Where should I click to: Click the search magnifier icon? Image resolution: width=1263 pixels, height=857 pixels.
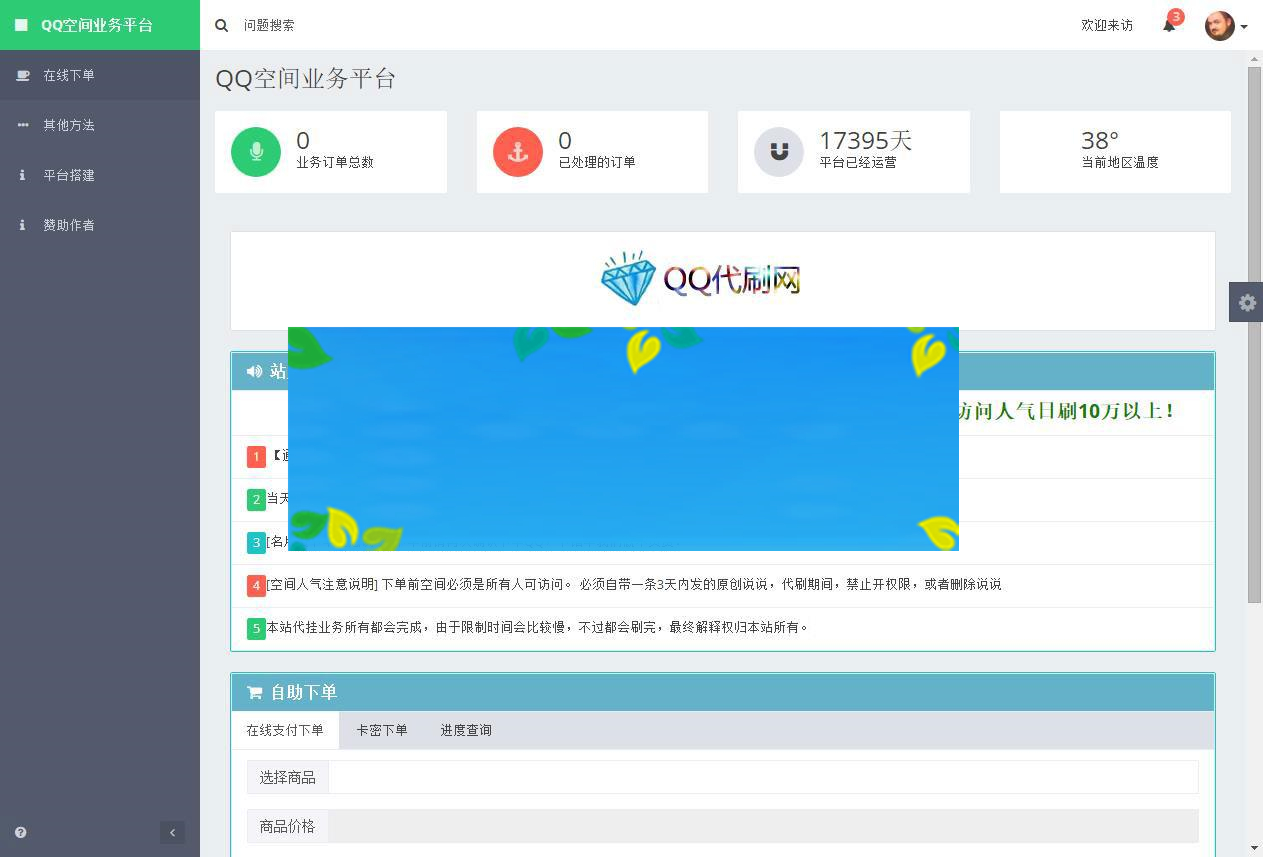tap(221, 25)
